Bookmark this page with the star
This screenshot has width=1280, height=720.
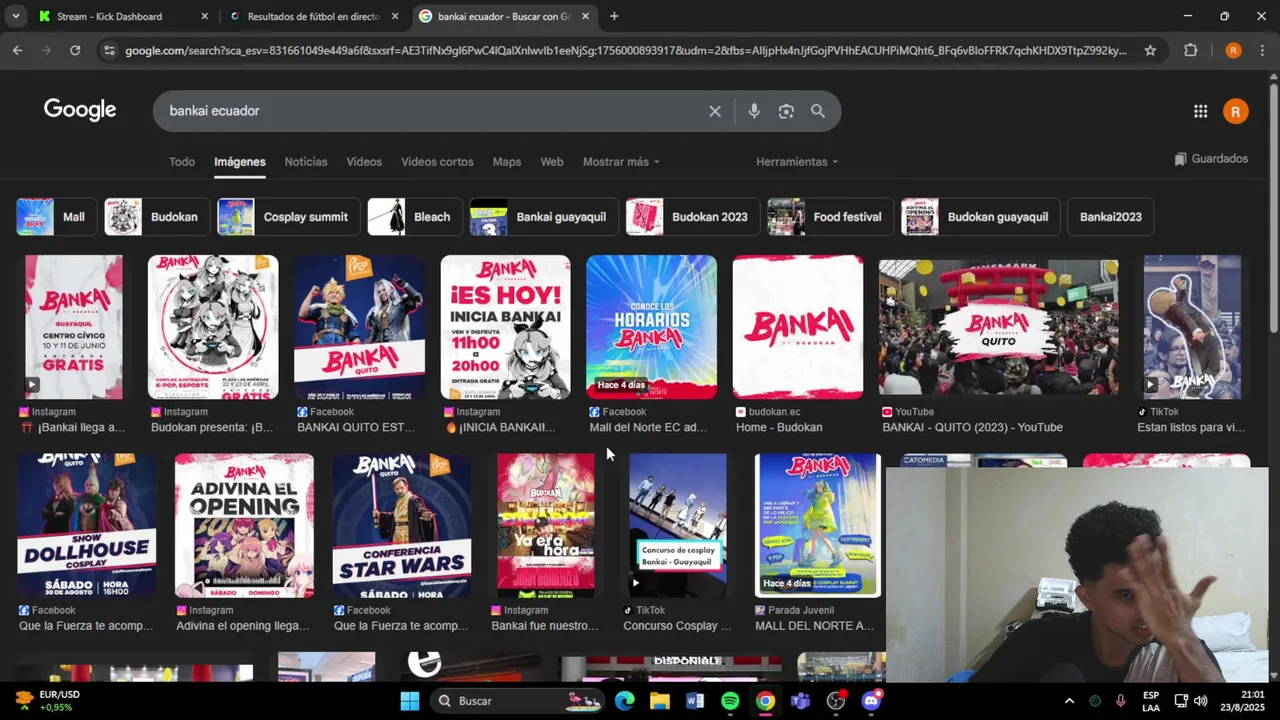pos(1150,50)
